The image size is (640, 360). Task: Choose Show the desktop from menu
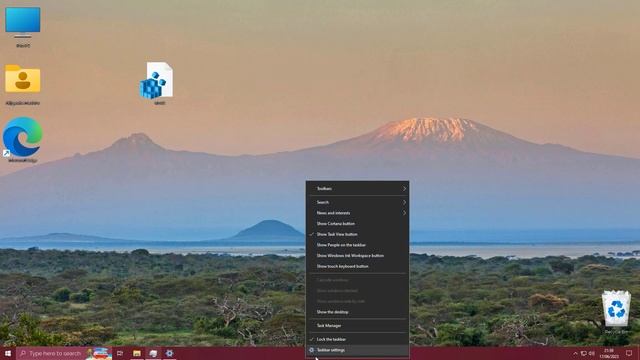pos(357,312)
